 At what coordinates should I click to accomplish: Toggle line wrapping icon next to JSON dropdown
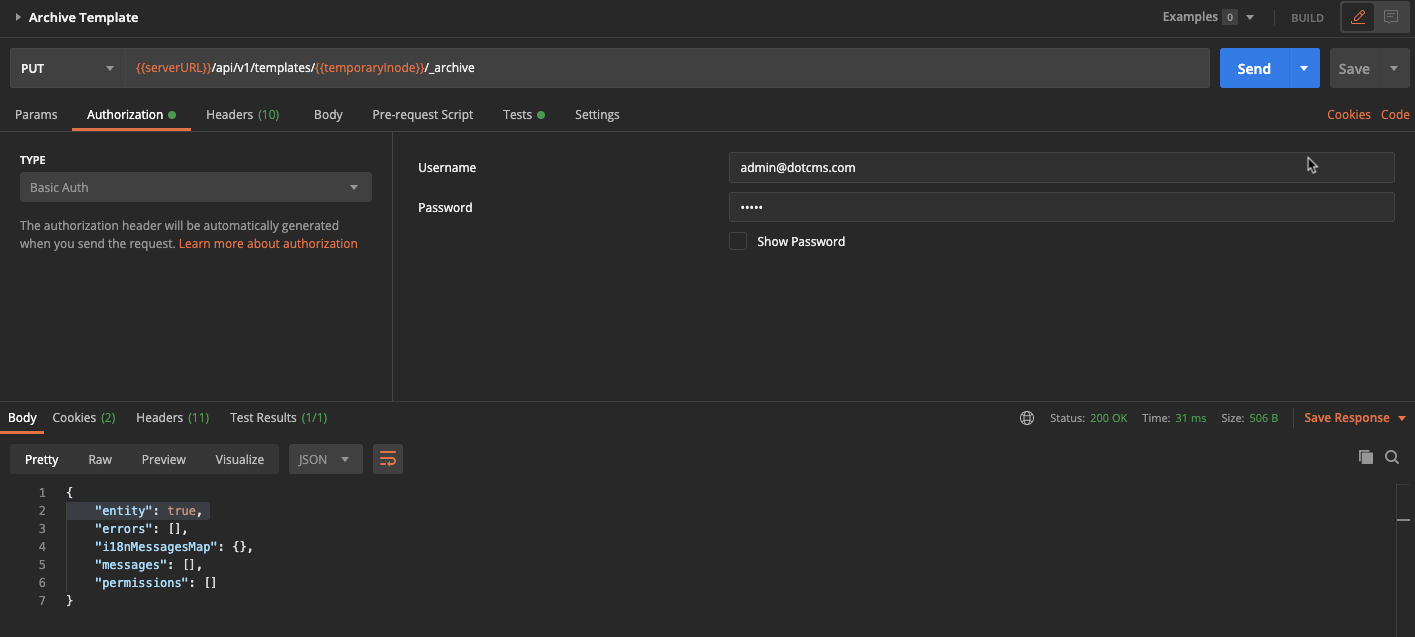click(x=388, y=458)
